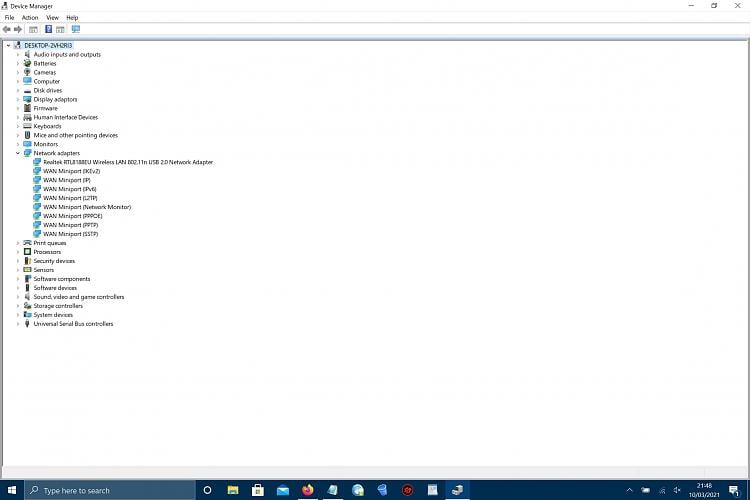The image size is (750, 500).
Task: Click the Sensors category icon
Action: coord(27,270)
